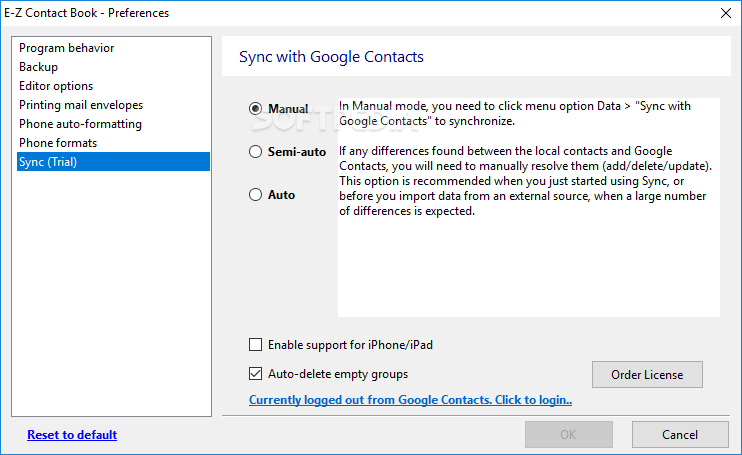Click the Order License button
742x455 pixels.
coord(647,375)
